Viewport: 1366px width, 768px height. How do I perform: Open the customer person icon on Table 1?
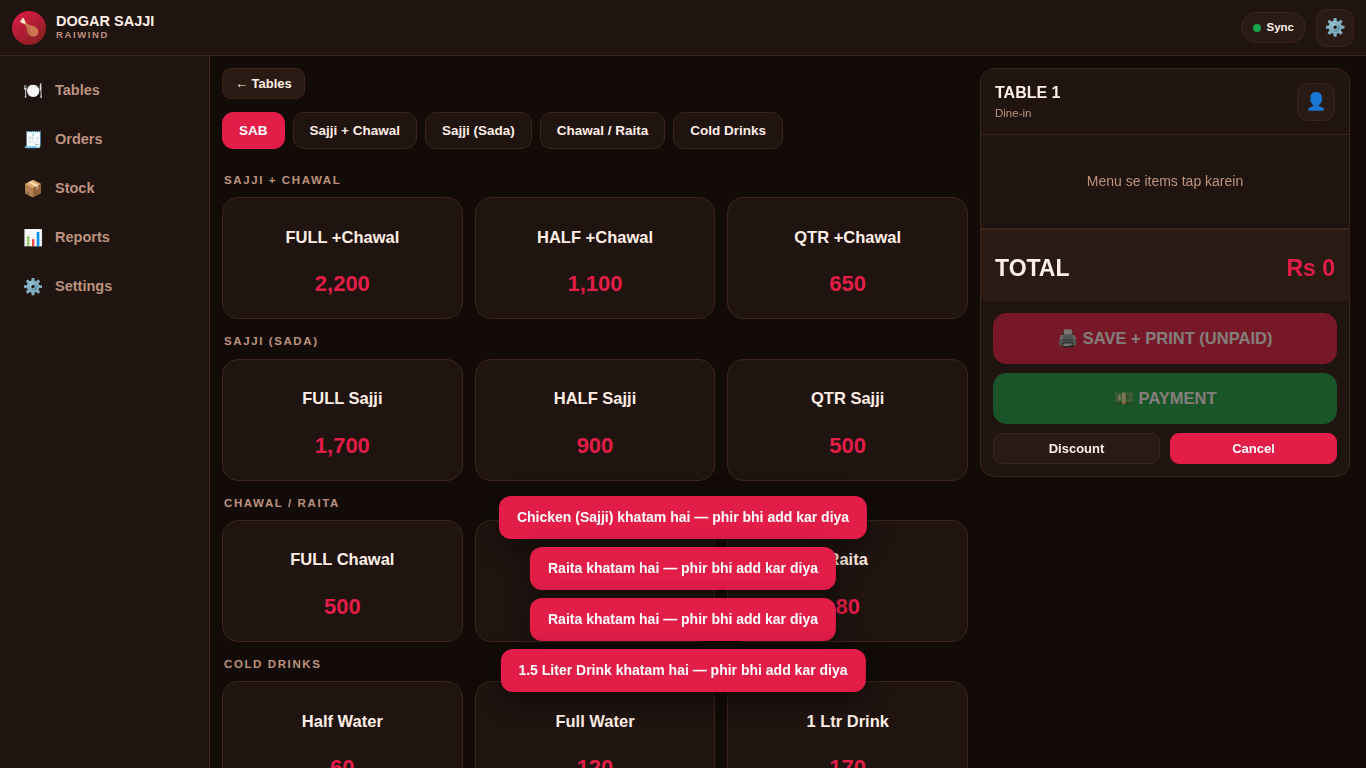coord(1316,102)
